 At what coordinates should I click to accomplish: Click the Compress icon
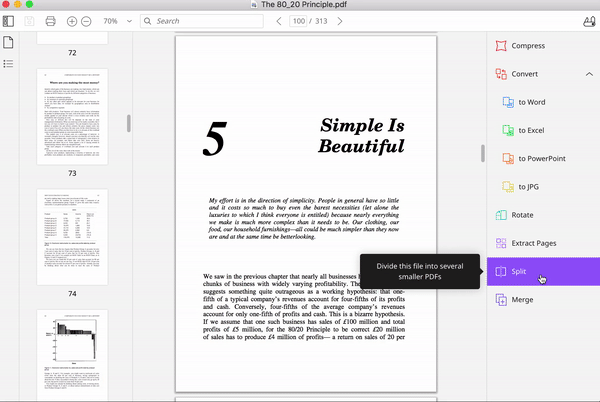pyautogui.click(x=501, y=46)
